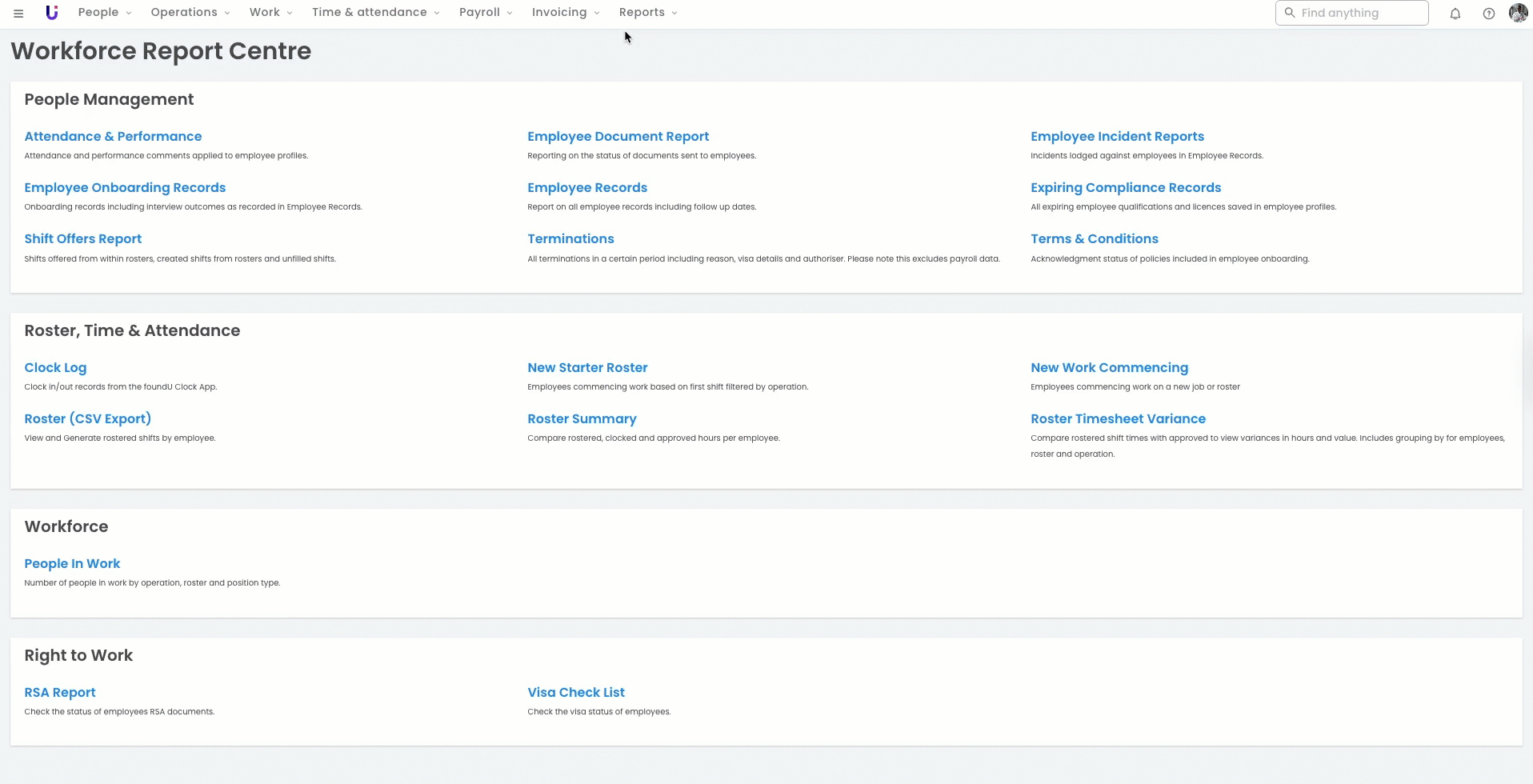The width and height of the screenshot is (1533, 784).
Task: Expand the Time & attendance dropdown
Action: (375, 13)
